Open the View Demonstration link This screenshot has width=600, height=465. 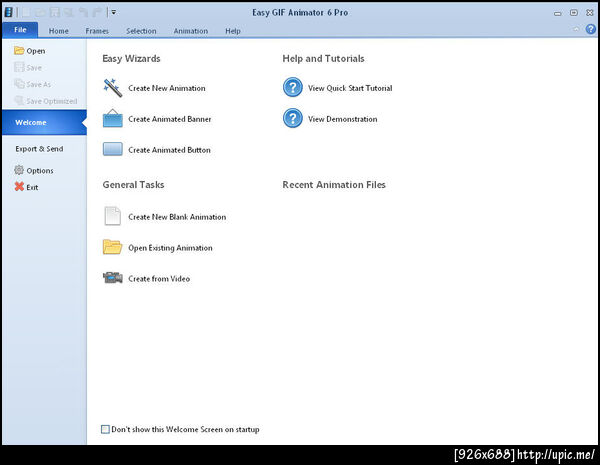[342, 119]
